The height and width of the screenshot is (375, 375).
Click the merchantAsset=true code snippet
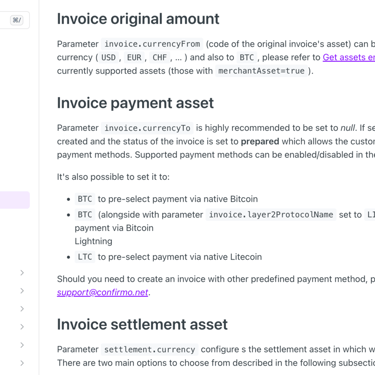(261, 71)
